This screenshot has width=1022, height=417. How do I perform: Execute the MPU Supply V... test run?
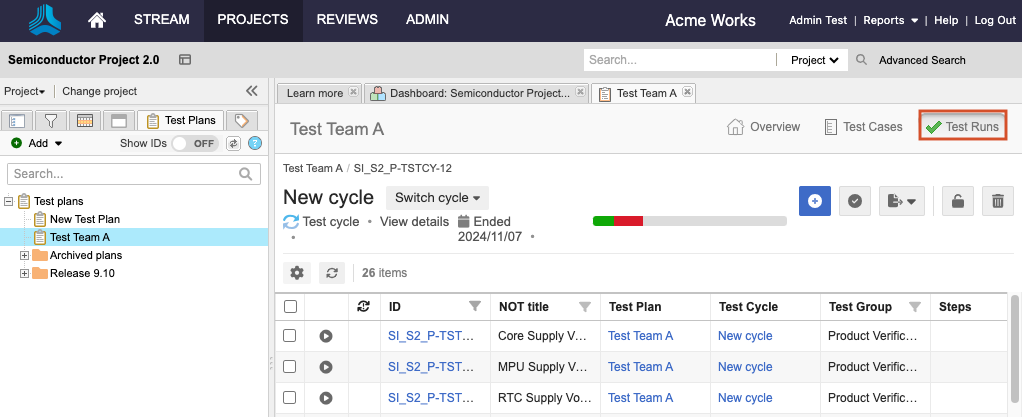(326, 367)
